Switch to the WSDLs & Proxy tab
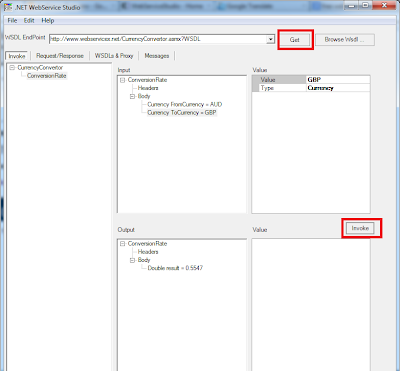The image size is (400, 371). coord(114,56)
